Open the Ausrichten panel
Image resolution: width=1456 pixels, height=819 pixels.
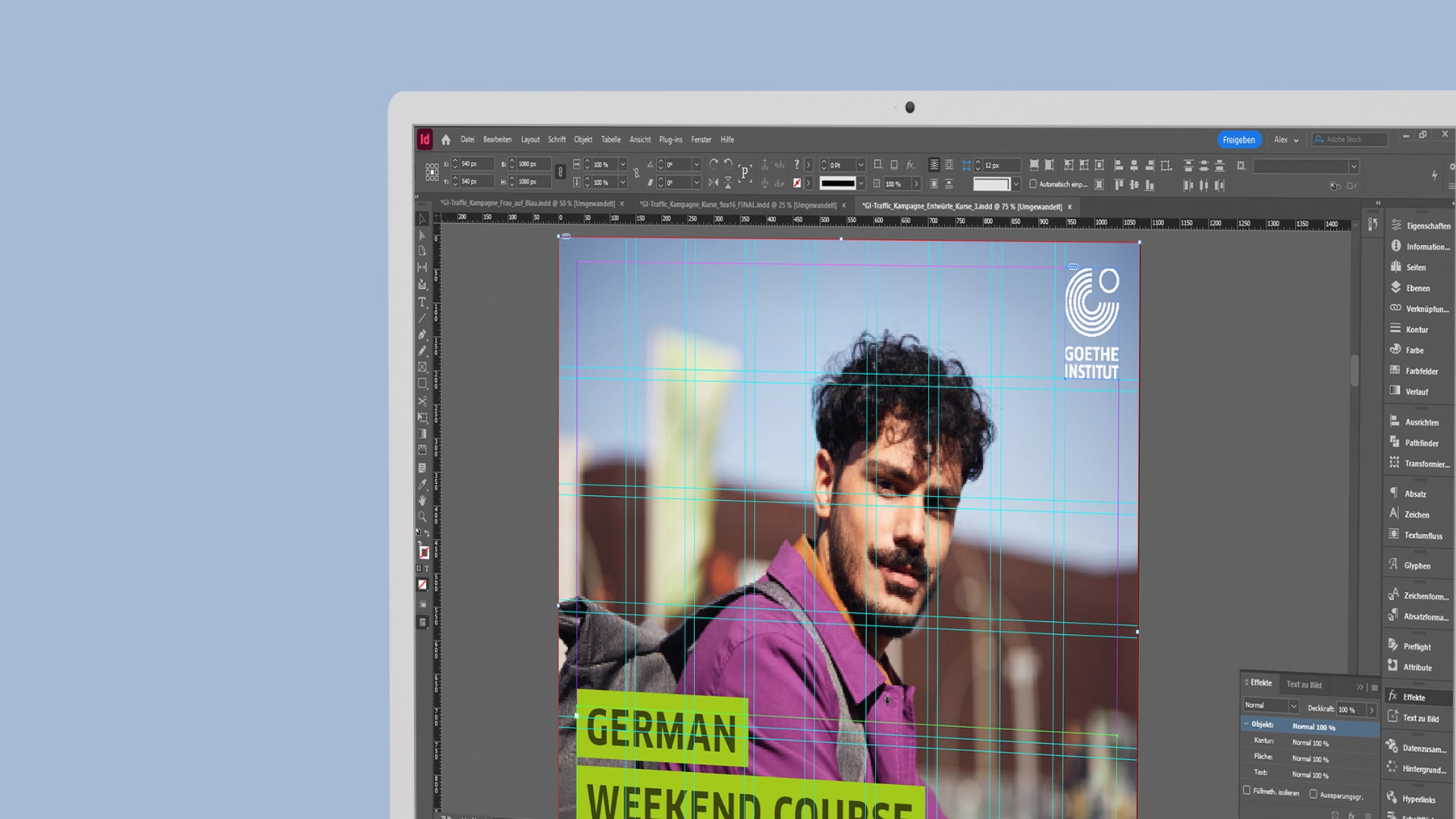[x=1414, y=422]
